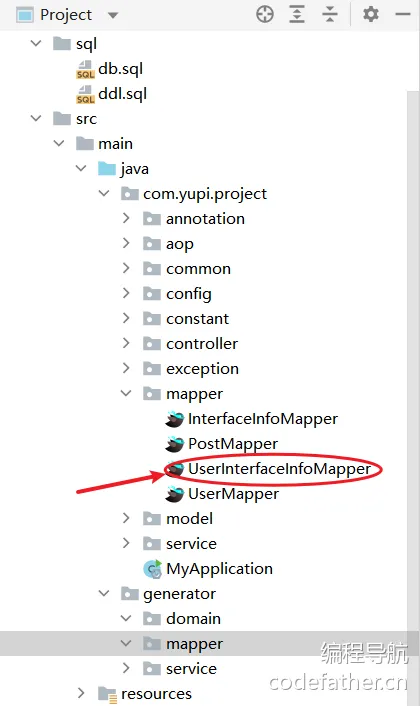Click the vertical scrollbar of the tree
420x706 pixels.
[x=413, y=360]
